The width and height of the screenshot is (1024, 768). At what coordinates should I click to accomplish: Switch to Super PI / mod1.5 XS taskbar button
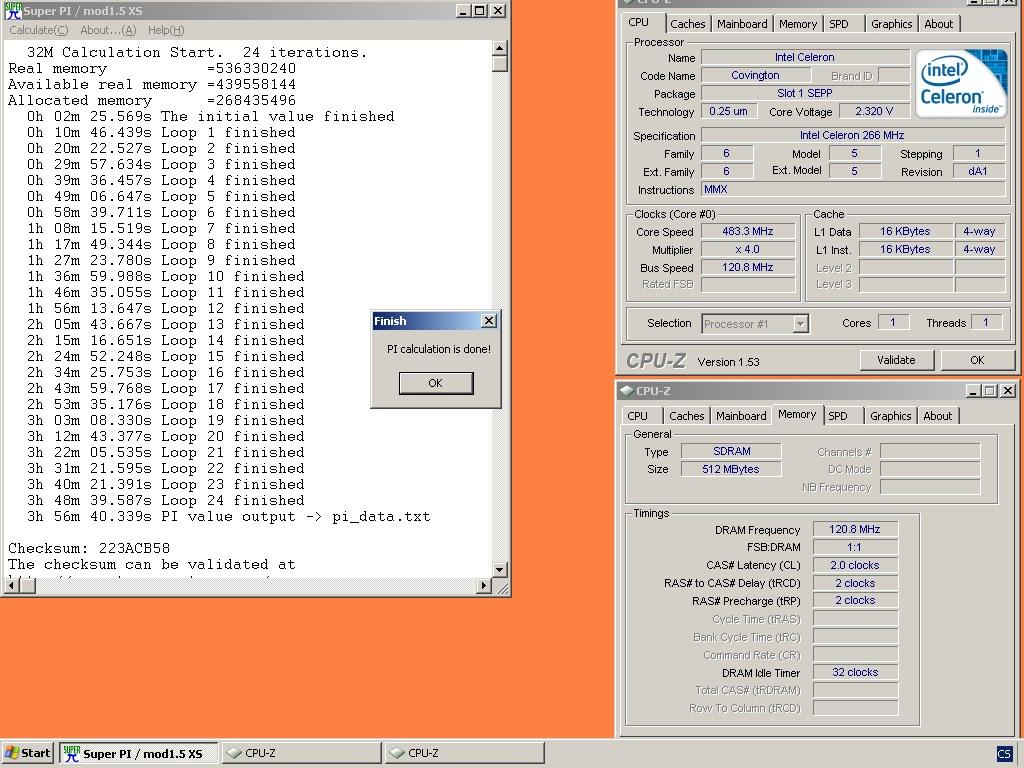[138, 753]
